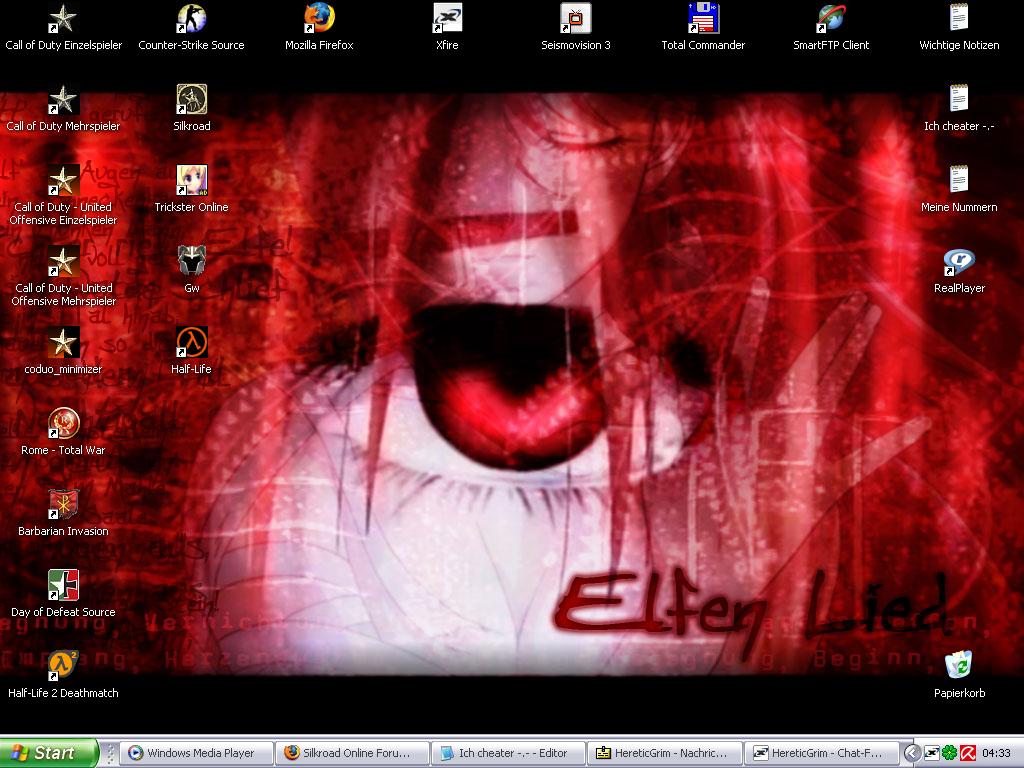Select the Xfire desktop icon

(447, 19)
